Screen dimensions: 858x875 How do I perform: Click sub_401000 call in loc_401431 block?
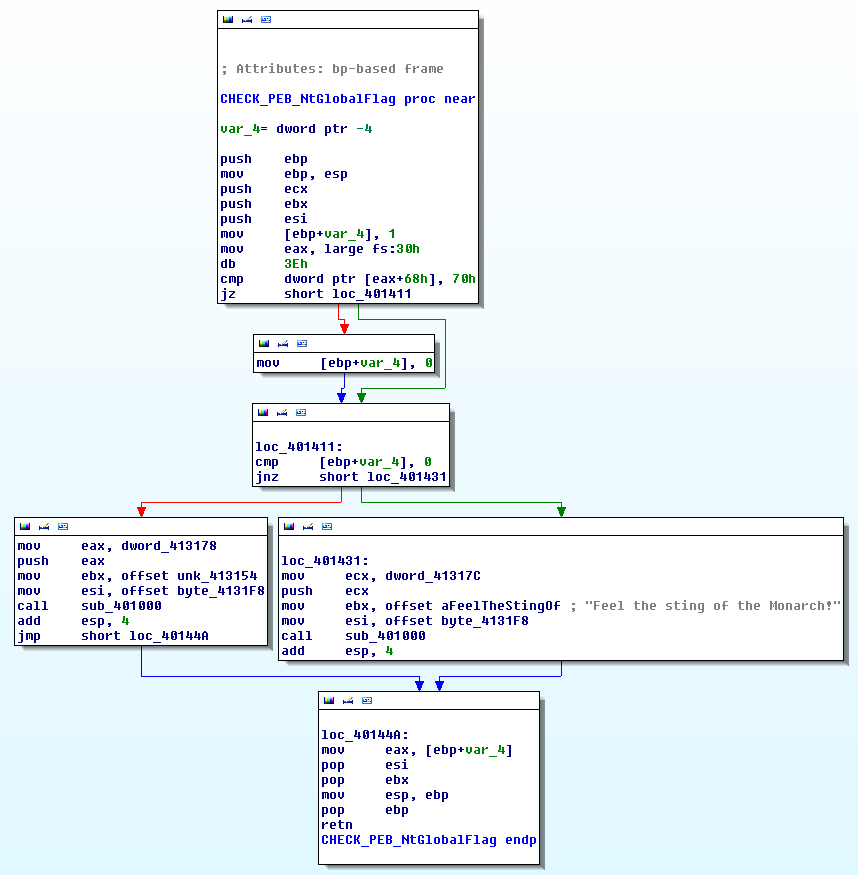[385, 636]
